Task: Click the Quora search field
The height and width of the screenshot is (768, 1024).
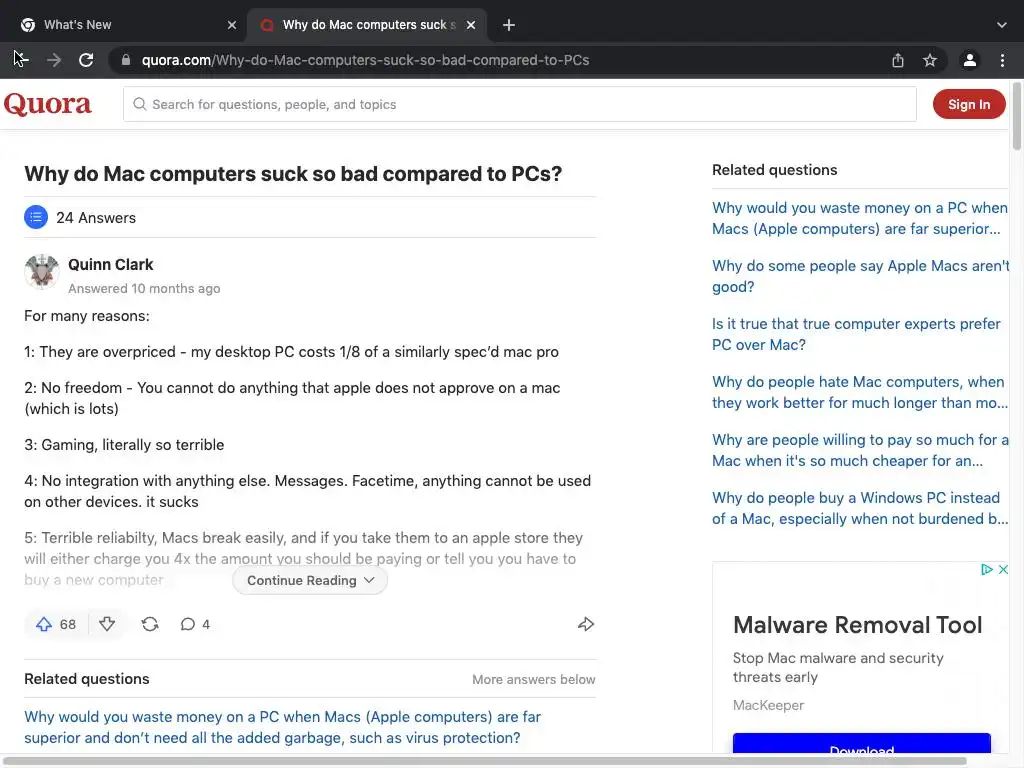Action: tap(520, 104)
